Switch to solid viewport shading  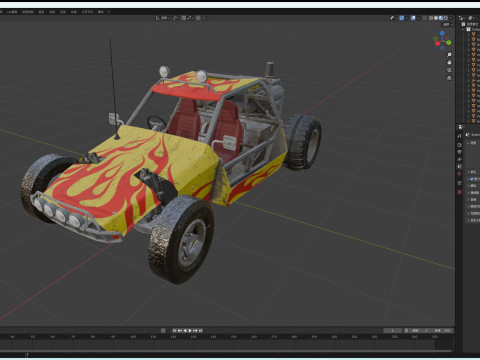click(436, 18)
